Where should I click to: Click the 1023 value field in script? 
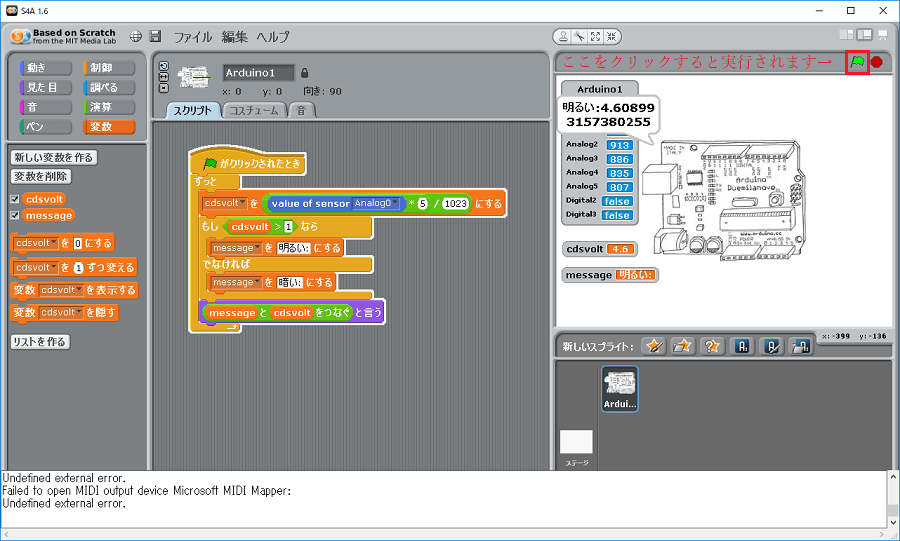(x=456, y=204)
